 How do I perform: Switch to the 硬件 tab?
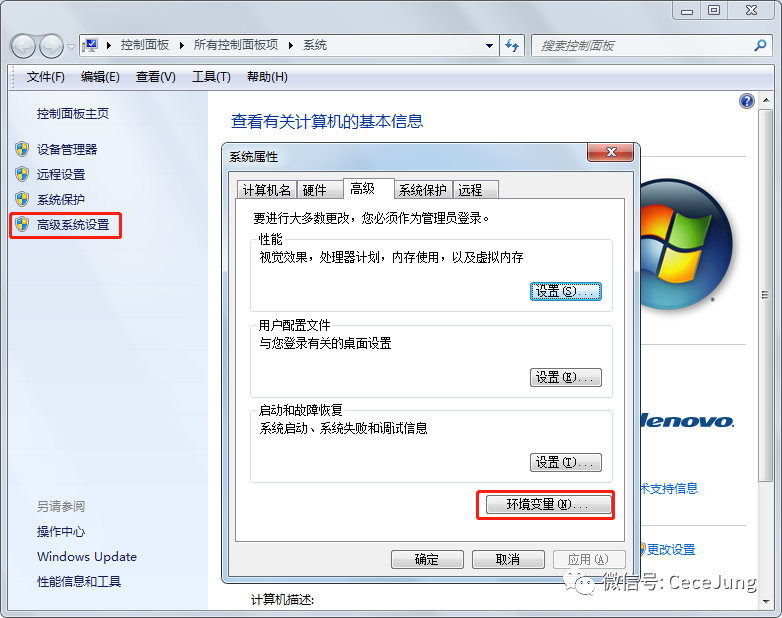[315, 190]
